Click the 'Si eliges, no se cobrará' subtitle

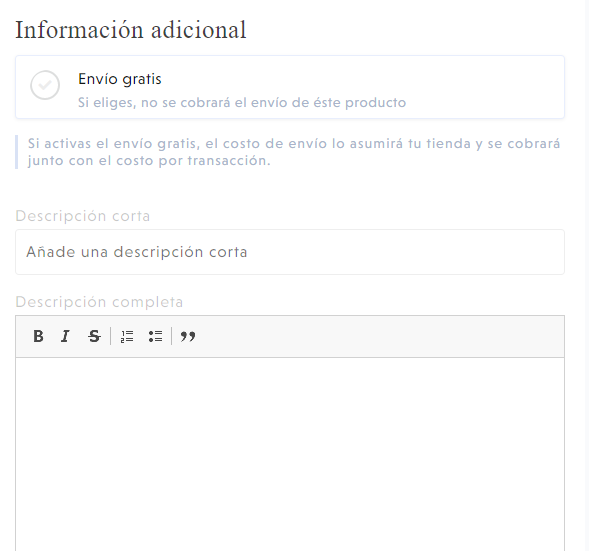pyautogui.click(x=242, y=103)
